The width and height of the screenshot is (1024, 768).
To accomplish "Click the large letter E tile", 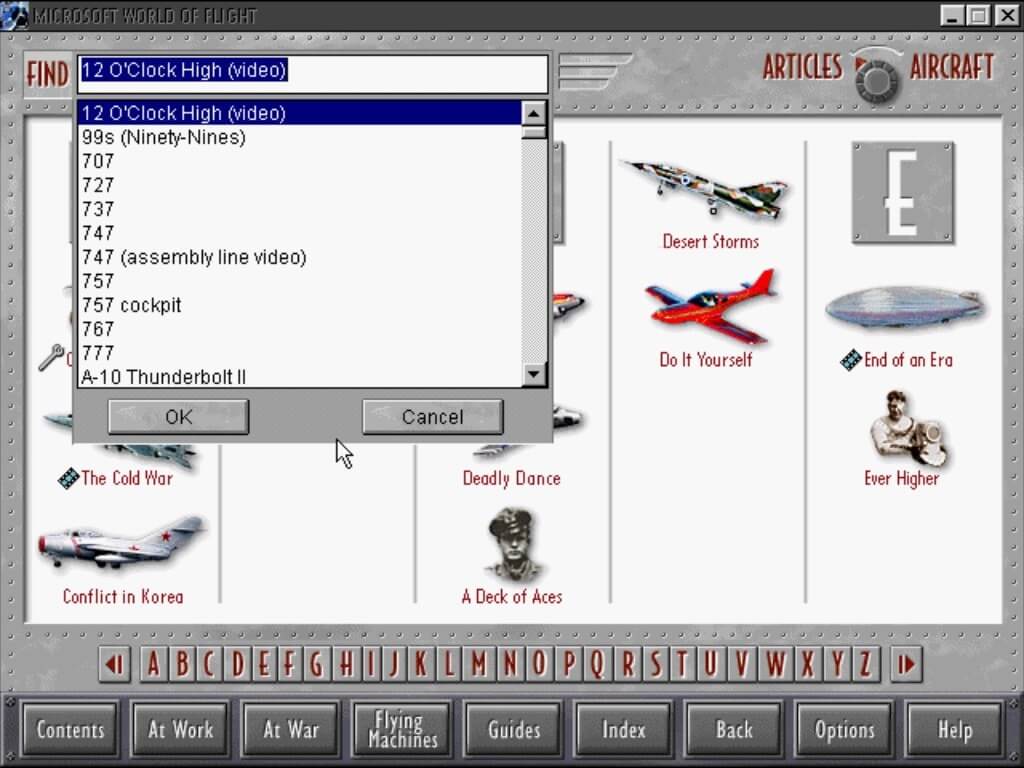I will tap(903, 193).
